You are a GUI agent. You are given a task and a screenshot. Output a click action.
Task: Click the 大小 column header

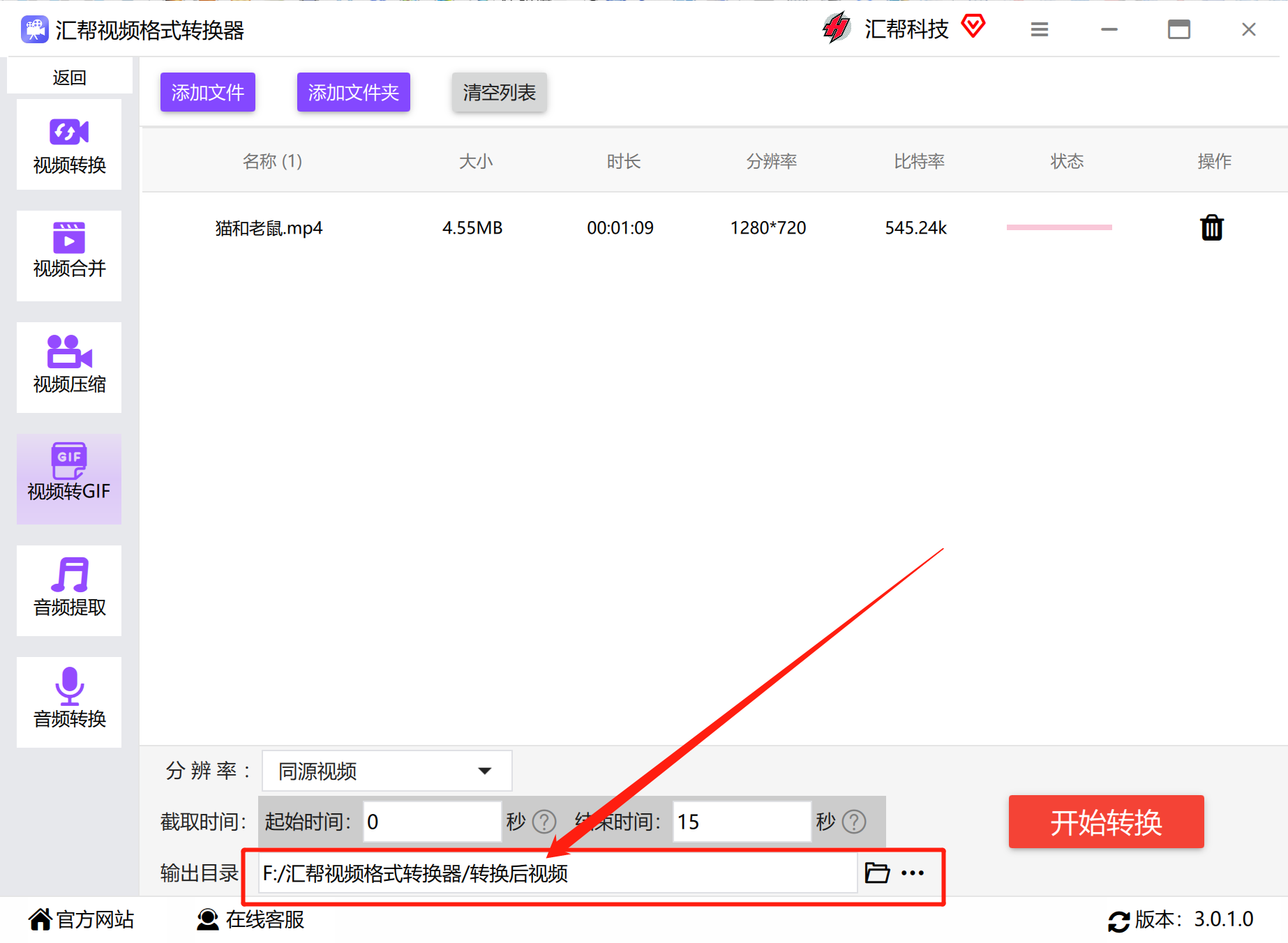[476, 161]
